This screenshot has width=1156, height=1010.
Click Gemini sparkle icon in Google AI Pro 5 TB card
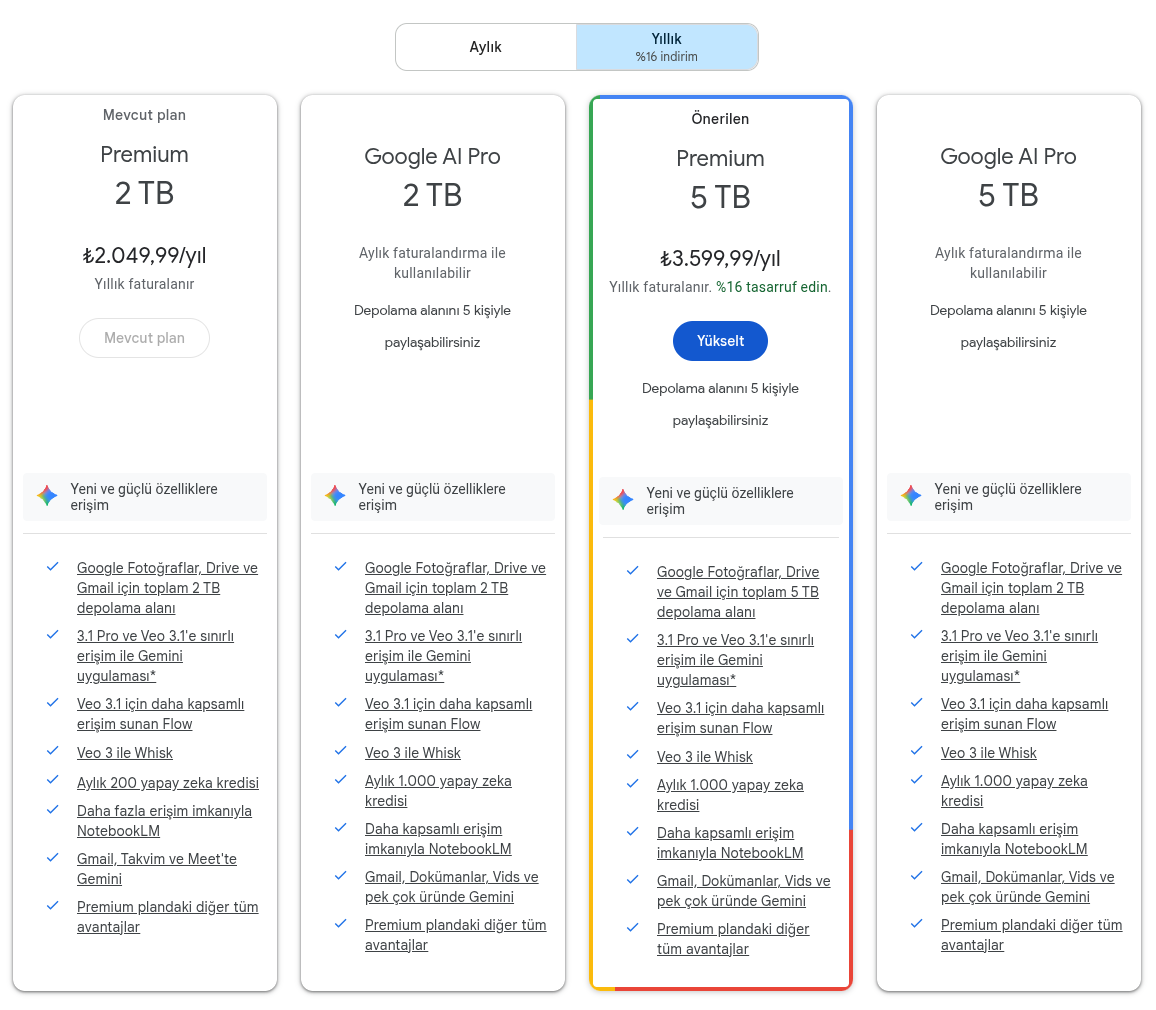(x=911, y=495)
